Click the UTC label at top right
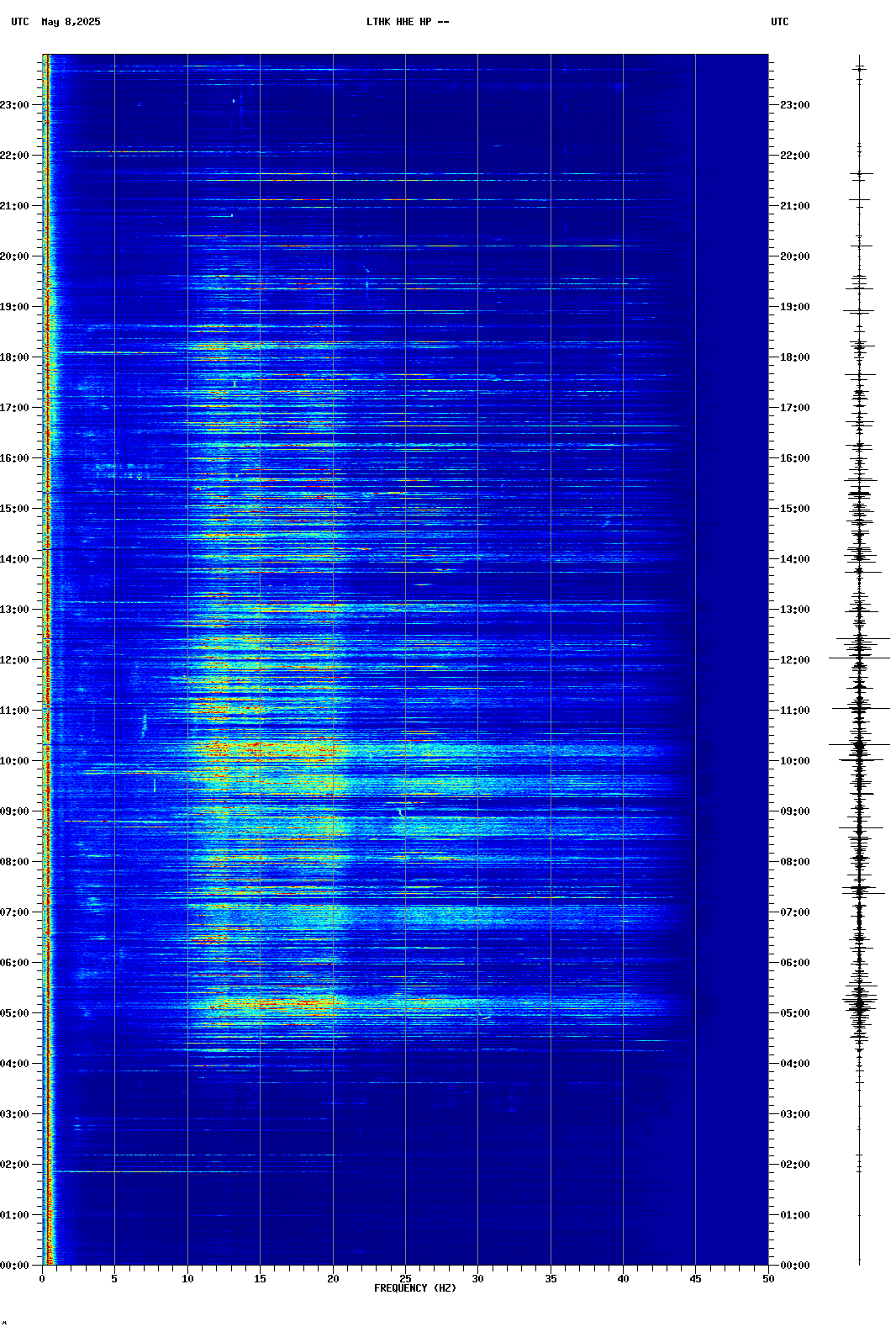Viewport: 896px width, 1332px height. (780, 22)
